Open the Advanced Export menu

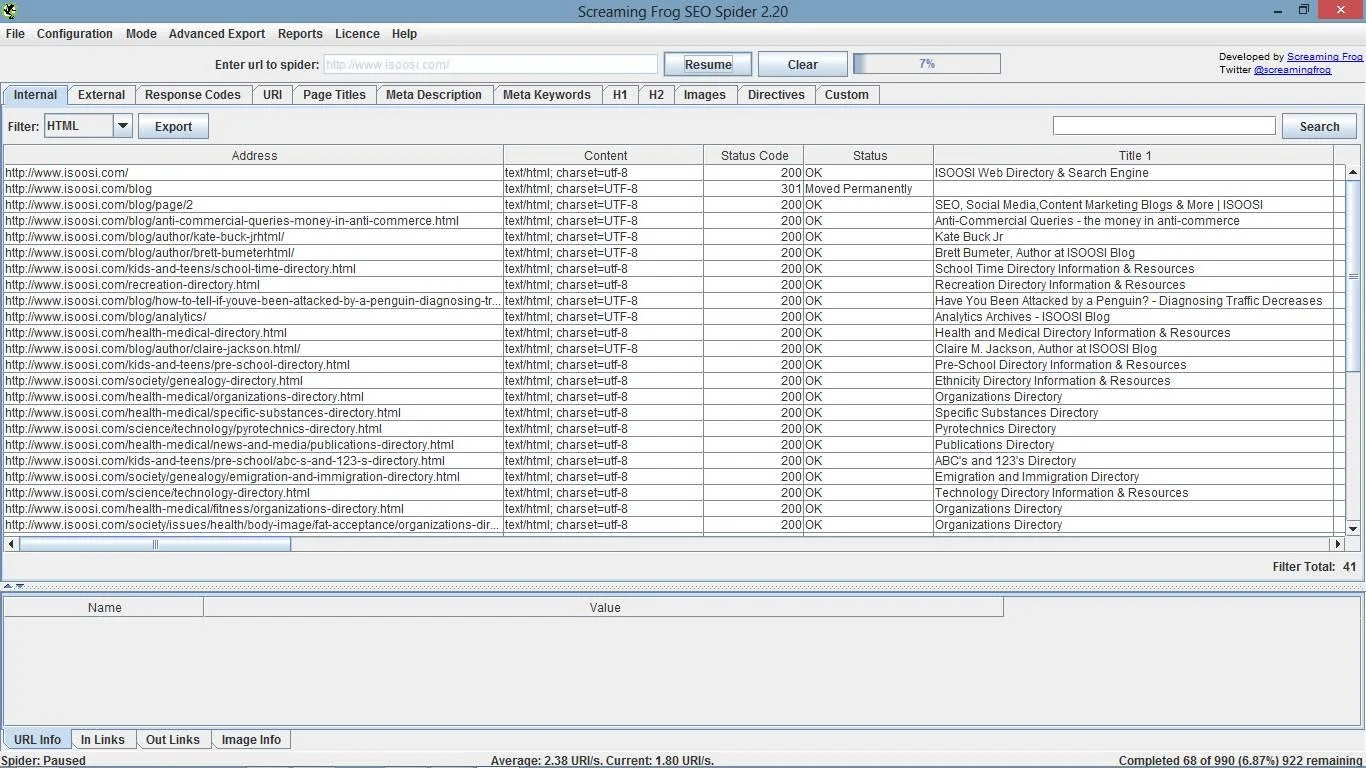tap(217, 33)
